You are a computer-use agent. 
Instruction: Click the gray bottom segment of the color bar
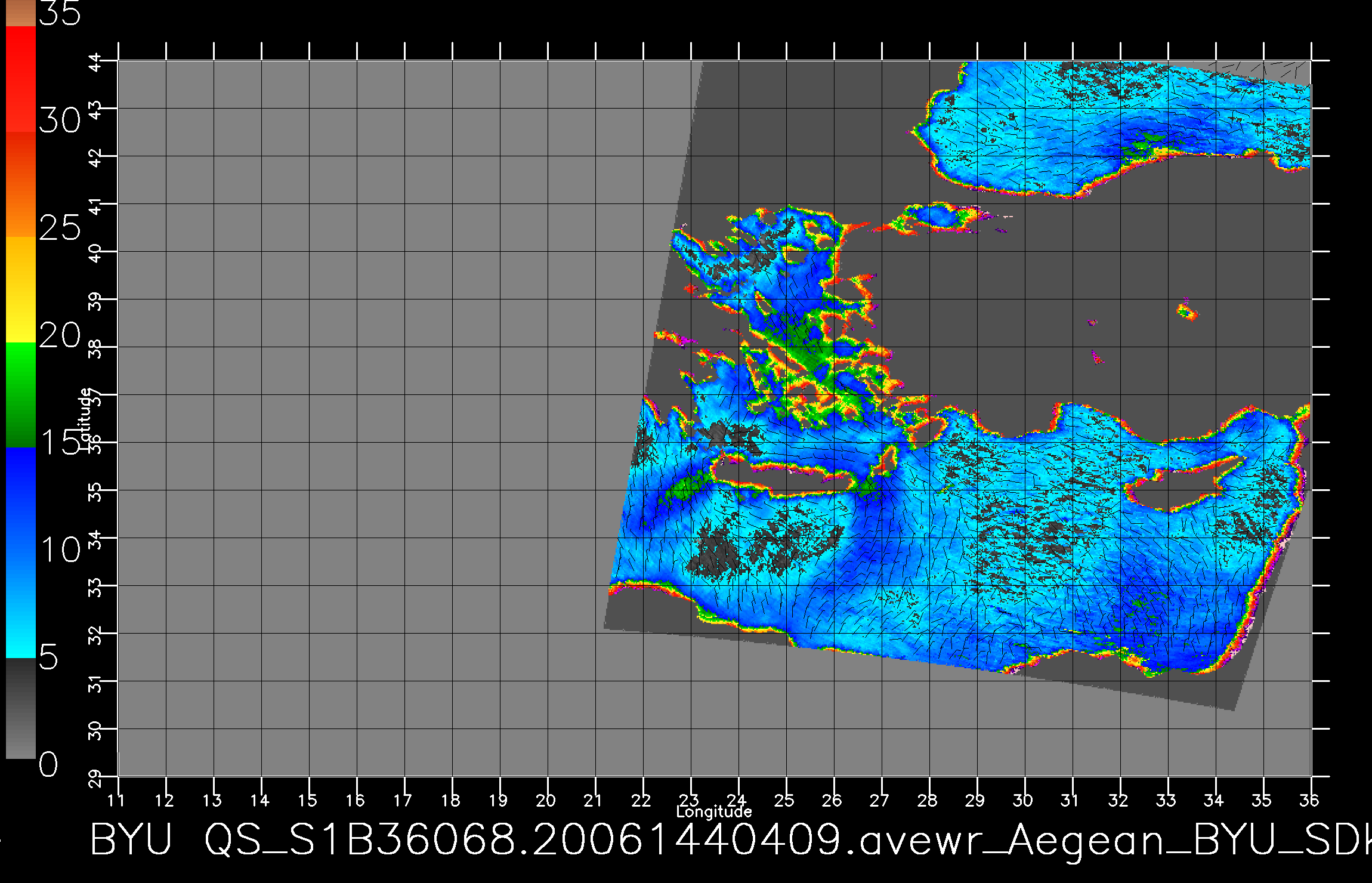coord(20,708)
